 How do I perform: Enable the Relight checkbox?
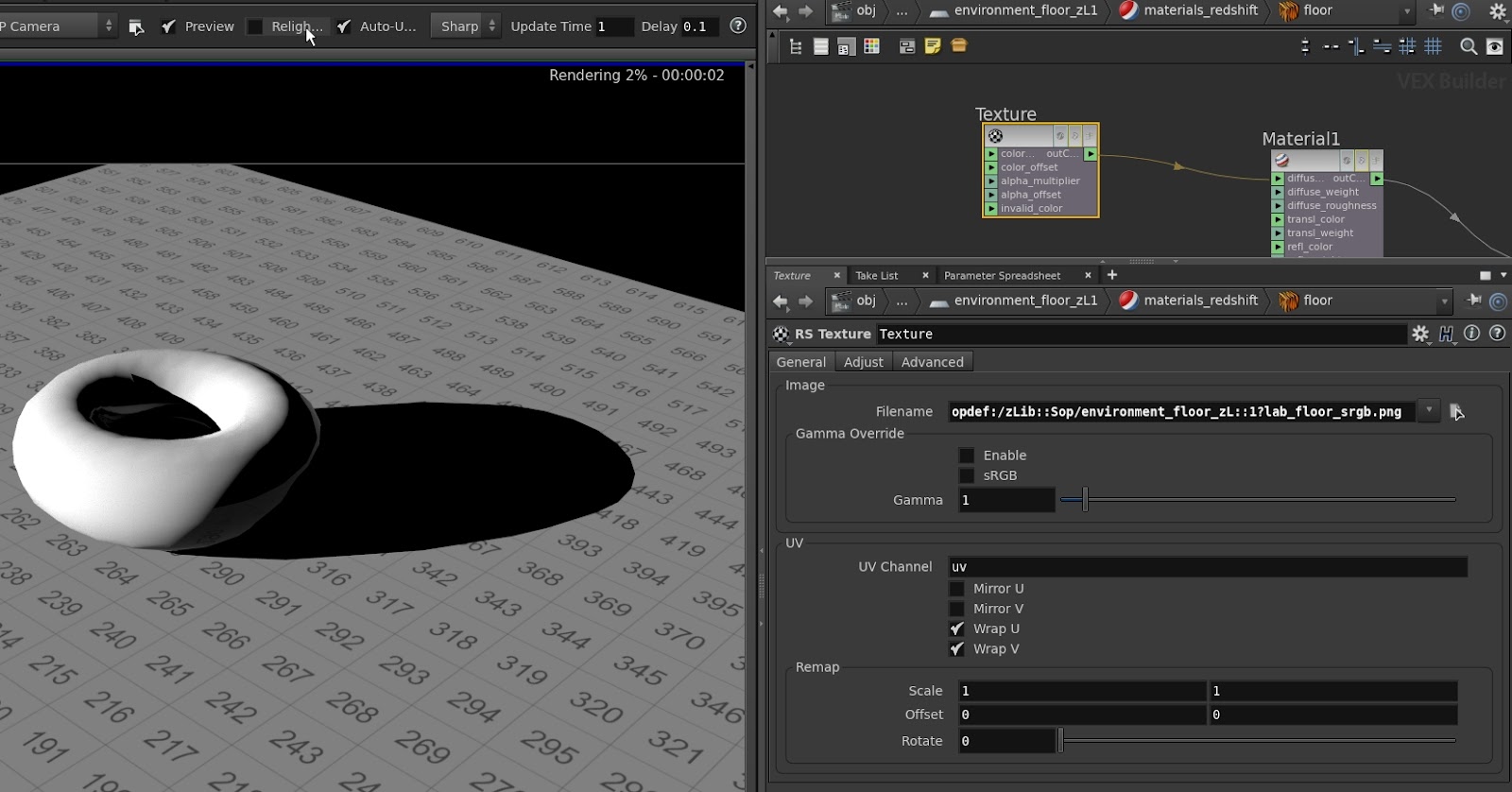255,26
